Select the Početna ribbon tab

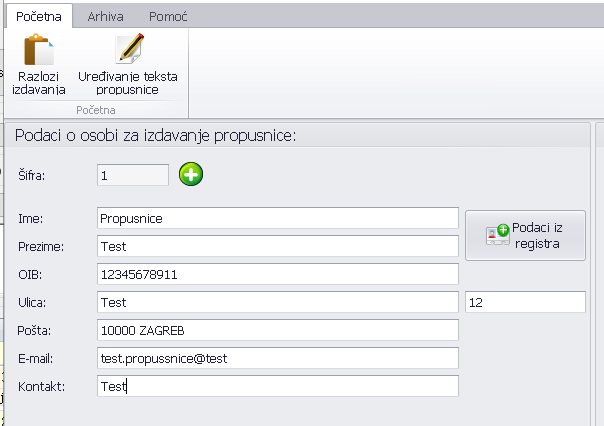39,17
